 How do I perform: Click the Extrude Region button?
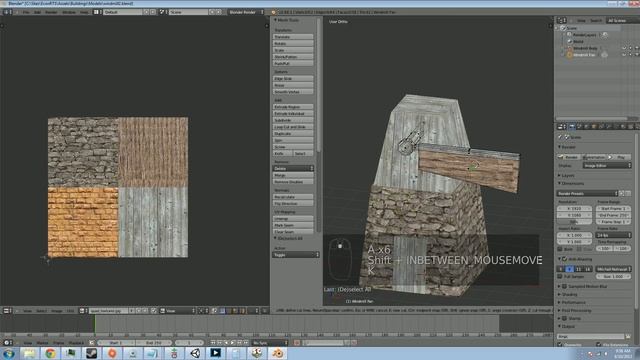click(x=293, y=107)
